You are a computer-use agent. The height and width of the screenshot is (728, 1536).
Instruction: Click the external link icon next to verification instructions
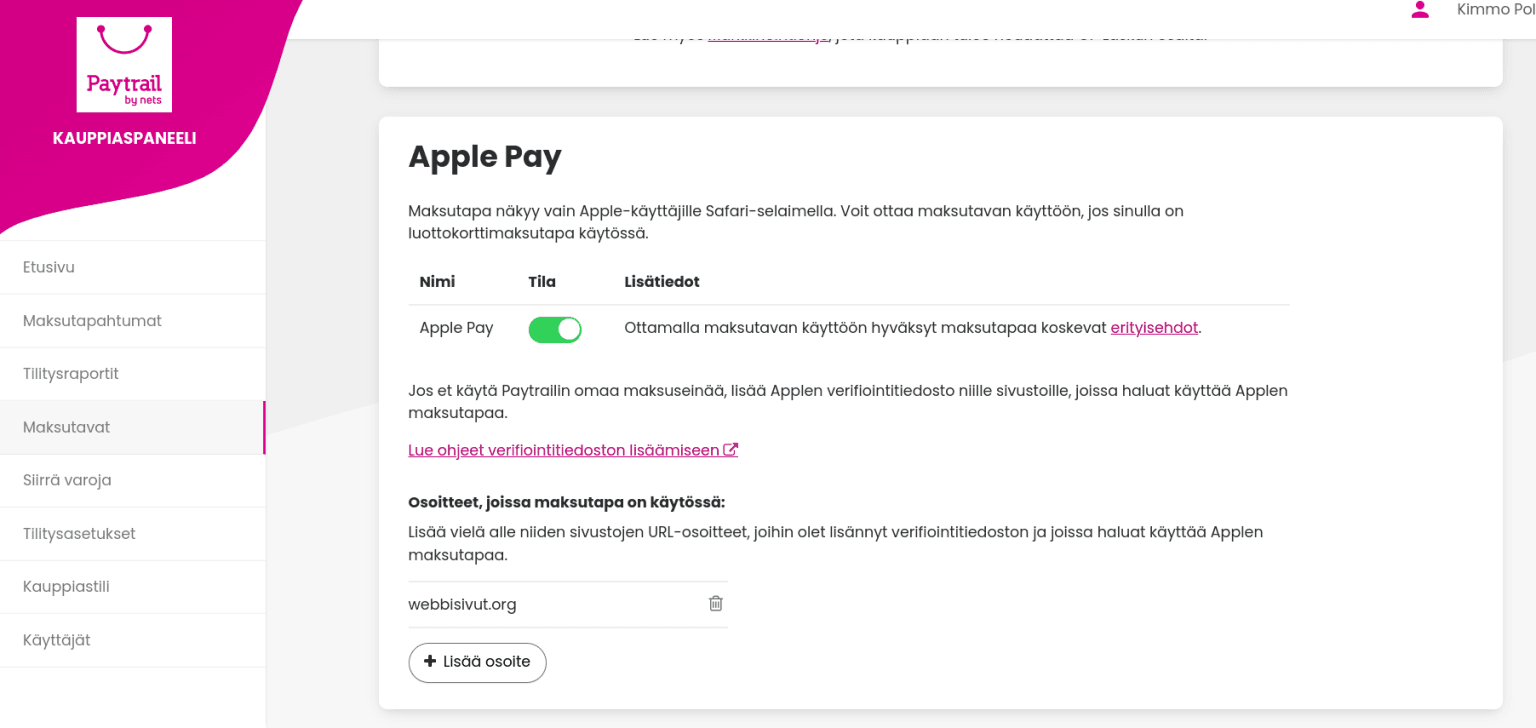click(732, 449)
